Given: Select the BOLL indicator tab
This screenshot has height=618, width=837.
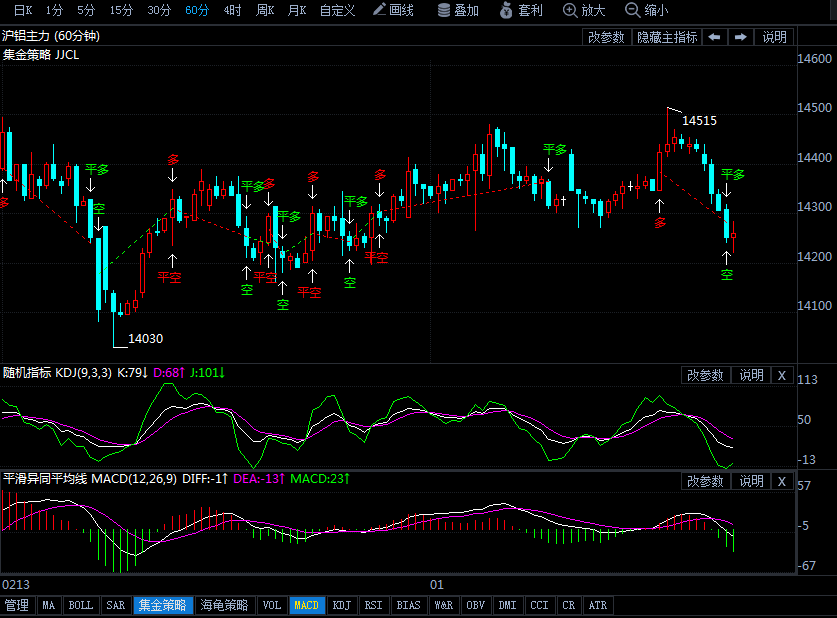Looking at the screenshot, I should (x=81, y=605).
